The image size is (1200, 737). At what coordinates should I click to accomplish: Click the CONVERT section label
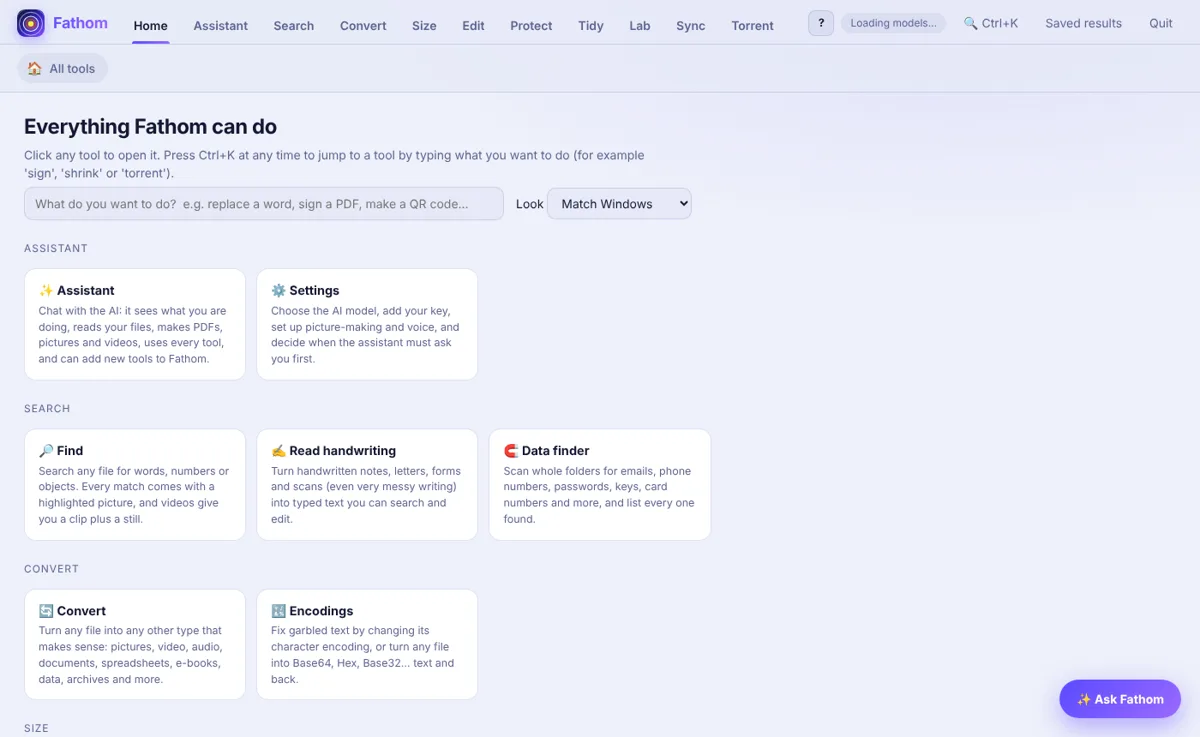point(51,569)
